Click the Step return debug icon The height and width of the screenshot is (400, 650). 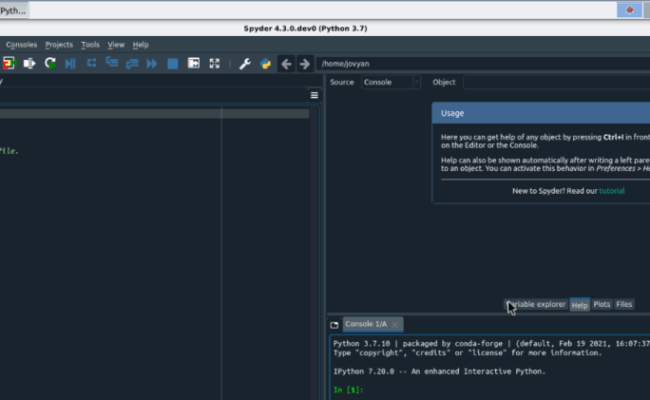click(132, 63)
